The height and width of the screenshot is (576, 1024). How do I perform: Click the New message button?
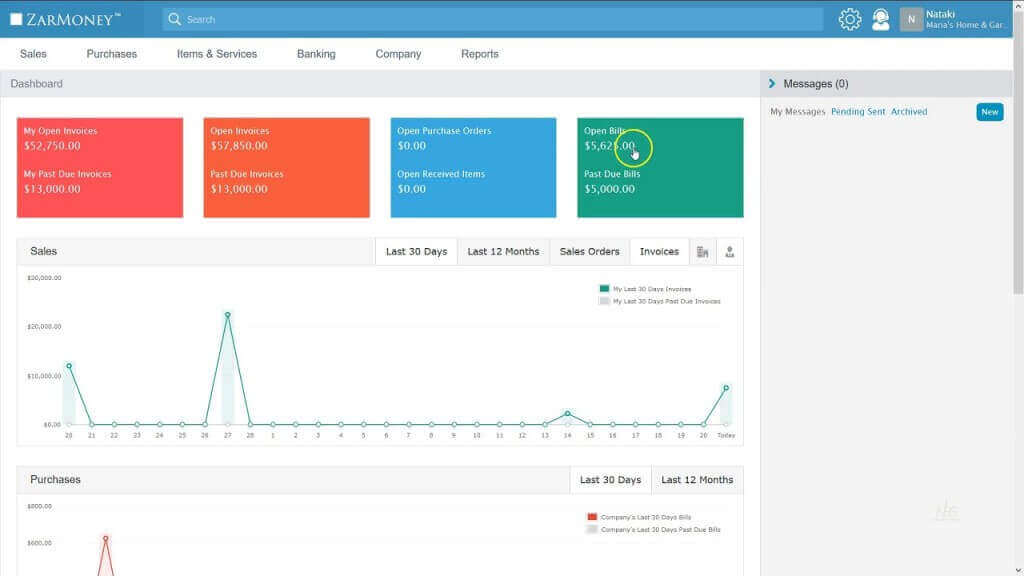click(989, 112)
